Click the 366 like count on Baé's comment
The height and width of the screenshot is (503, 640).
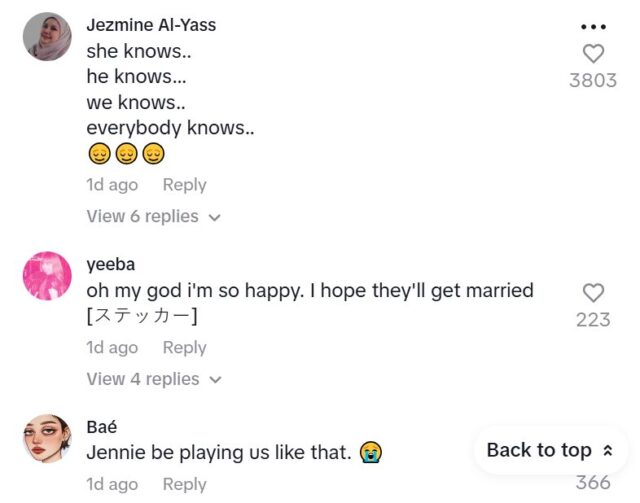[x=593, y=483]
